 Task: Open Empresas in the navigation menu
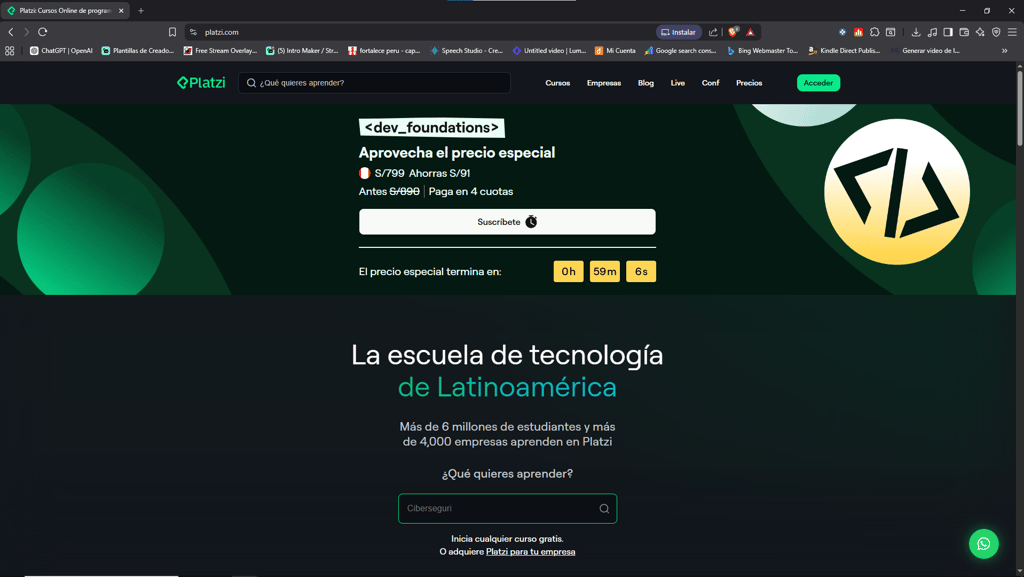tap(603, 83)
